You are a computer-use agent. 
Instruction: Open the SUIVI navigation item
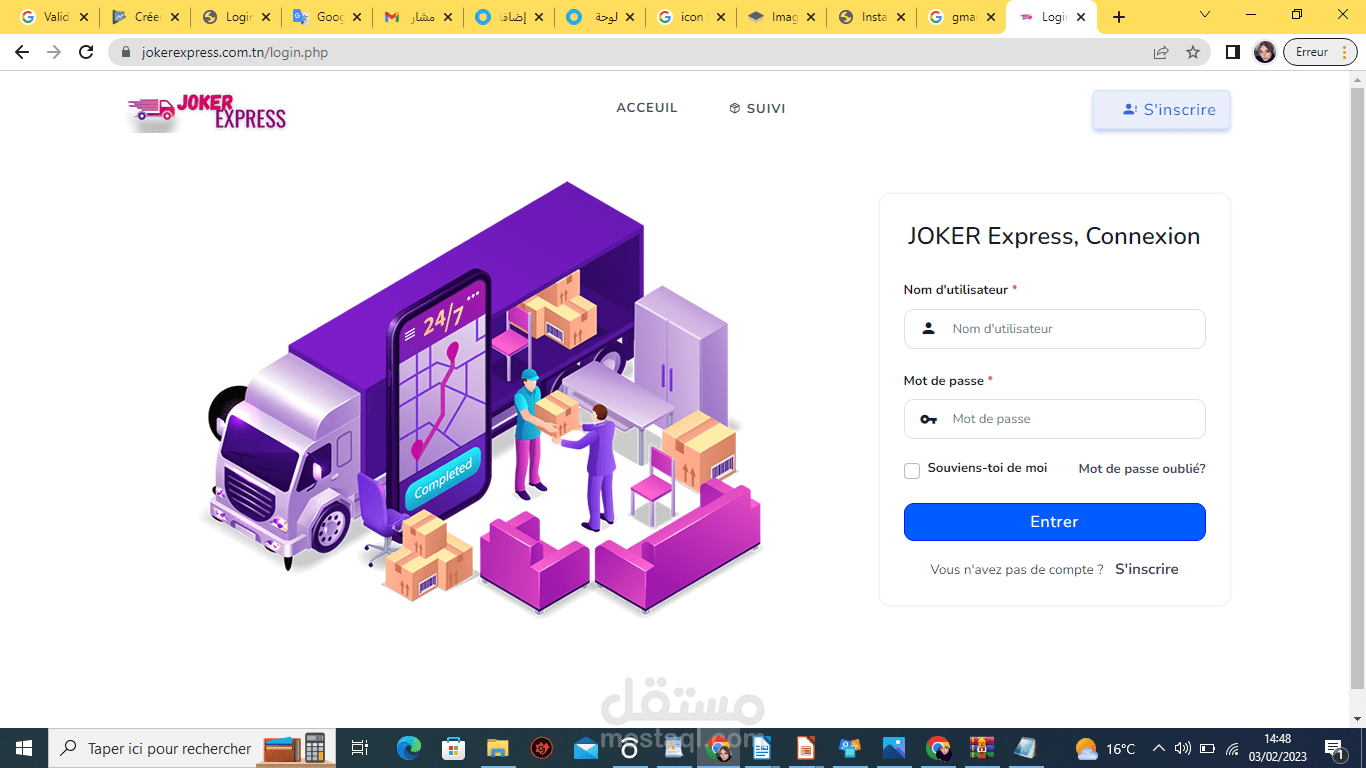tap(757, 108)
